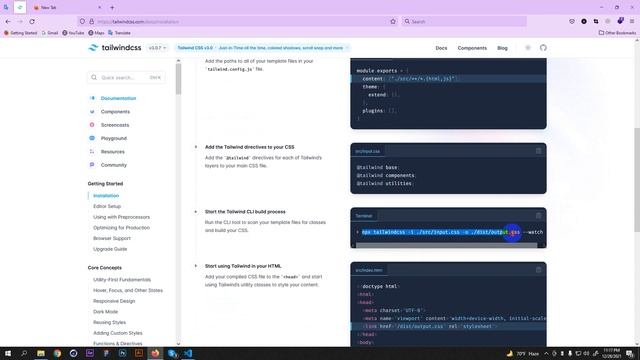The height and width of the screenshot is (360, 640).
Task: Open Chrome from the taskbar
Action: coord(57,353)
